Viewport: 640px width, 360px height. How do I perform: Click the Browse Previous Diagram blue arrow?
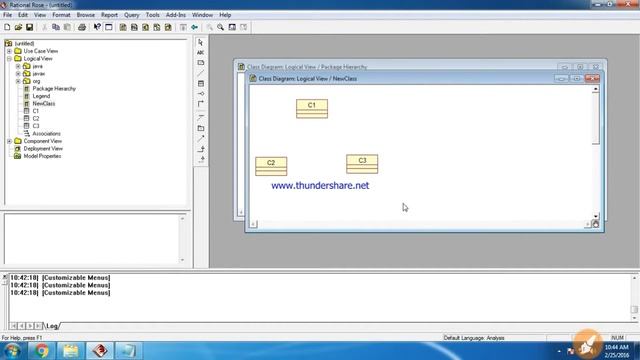pos(195,27)
